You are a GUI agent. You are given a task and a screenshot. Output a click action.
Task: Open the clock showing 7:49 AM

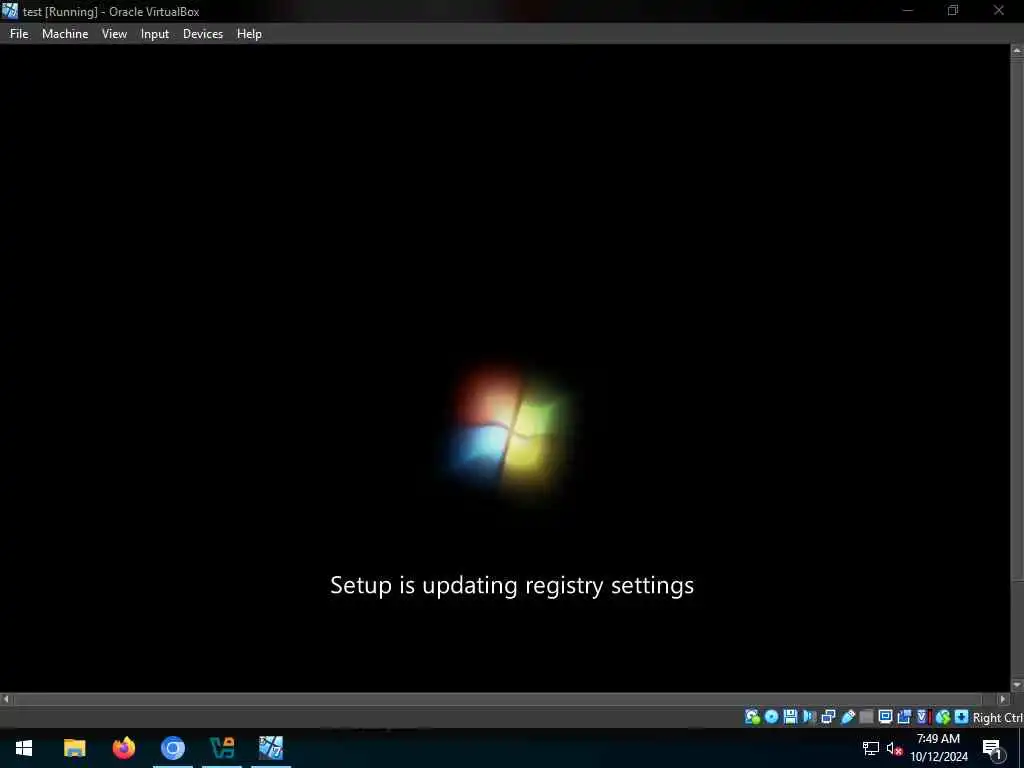click(938, 748)
